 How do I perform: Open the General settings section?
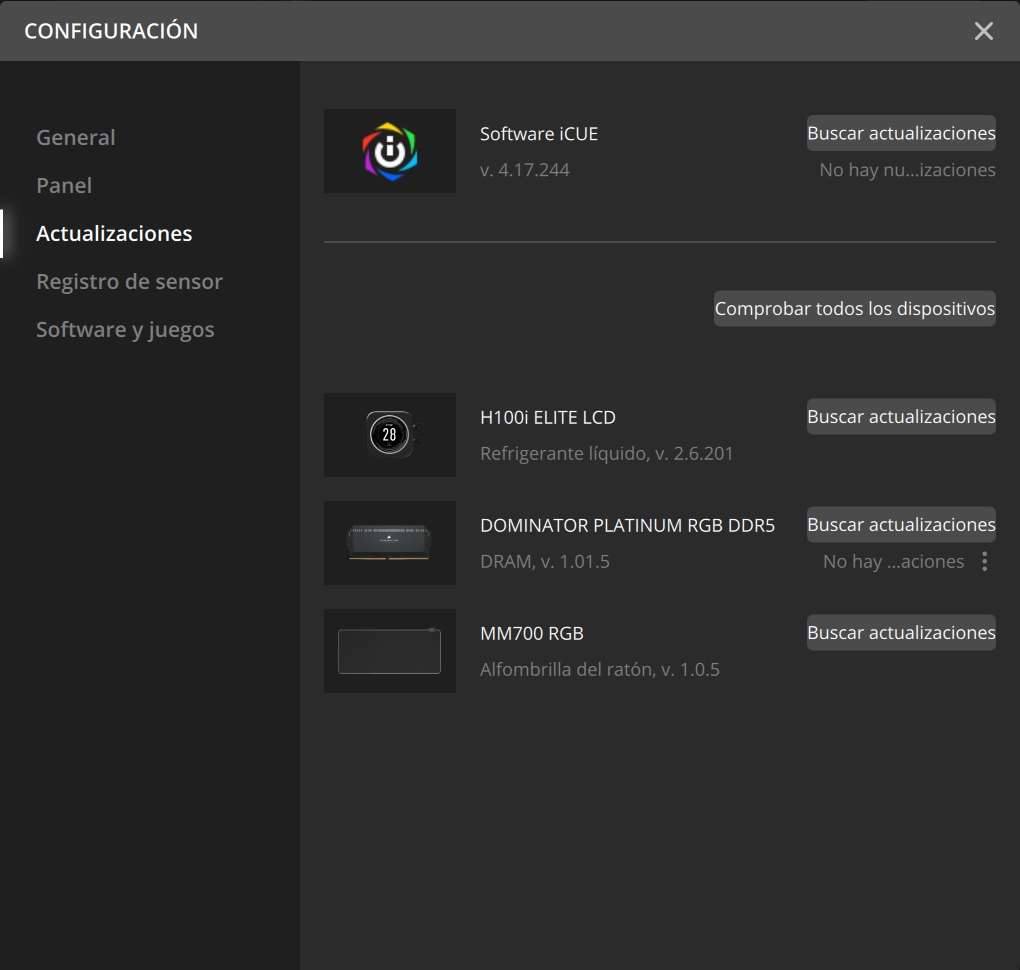click(75, 137)
